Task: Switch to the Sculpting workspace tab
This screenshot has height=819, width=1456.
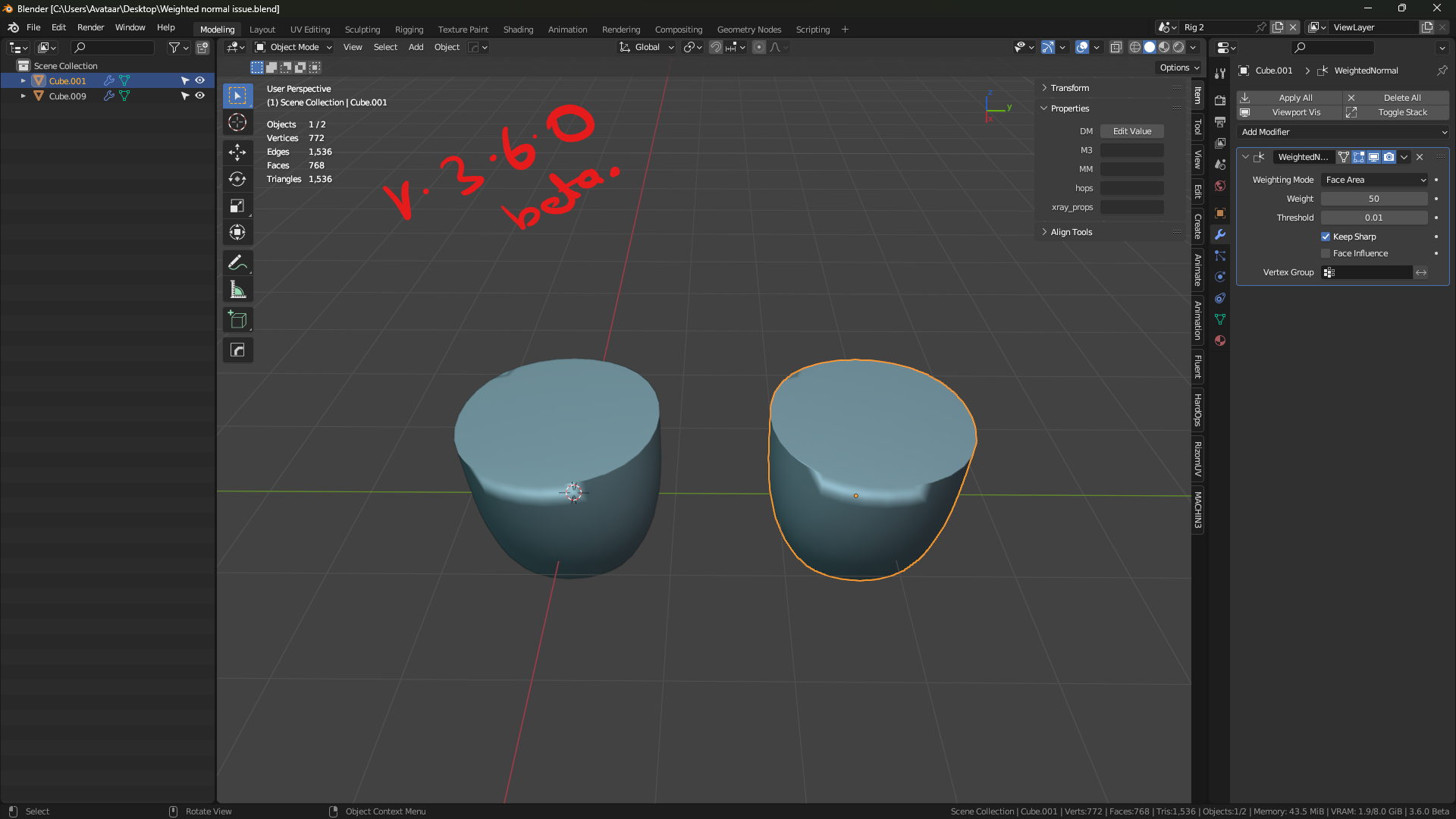Action: point(362,30)
